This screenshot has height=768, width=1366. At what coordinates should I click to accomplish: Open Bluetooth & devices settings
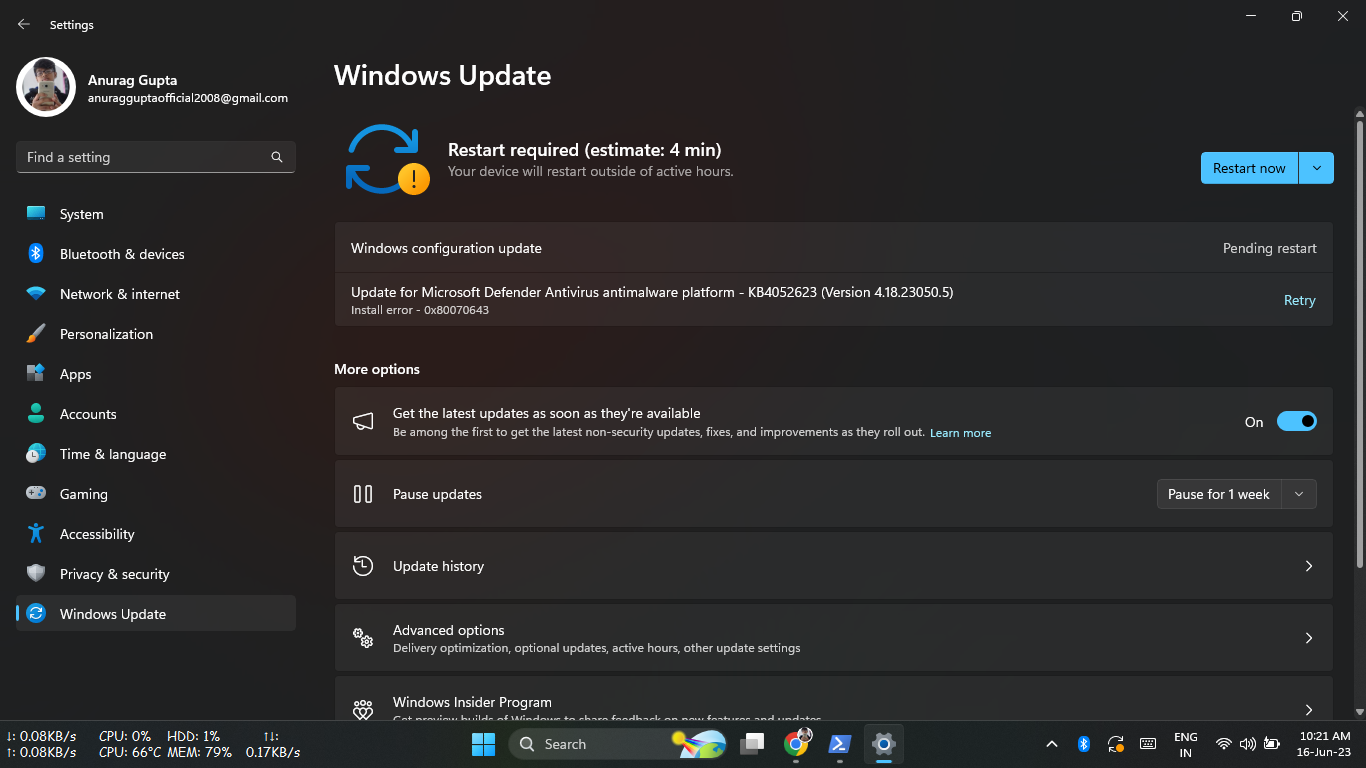tap(156, 254)
